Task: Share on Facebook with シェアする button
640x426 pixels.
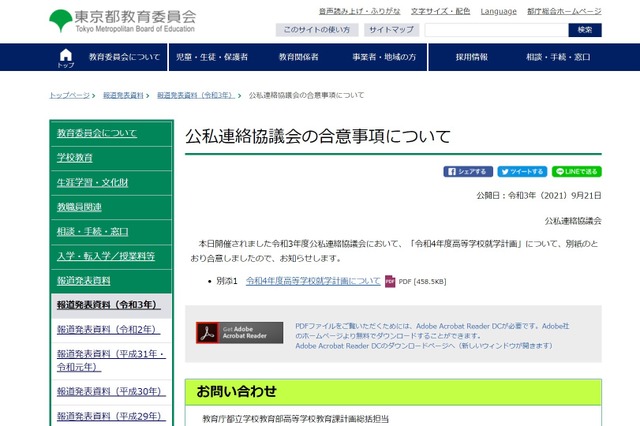Action: pyautogui.click(x=468, y=171)
